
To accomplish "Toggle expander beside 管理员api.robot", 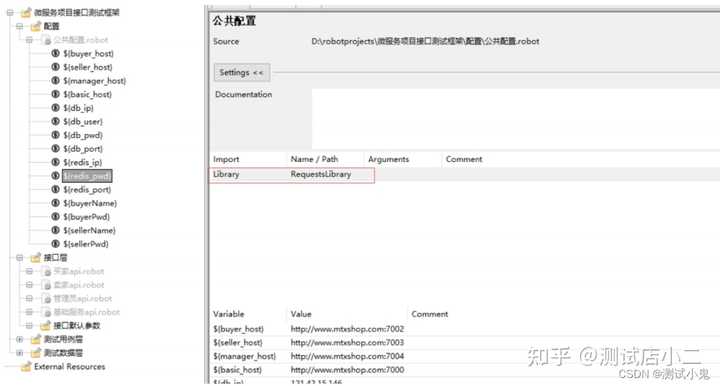I will (x=29, y=298).
